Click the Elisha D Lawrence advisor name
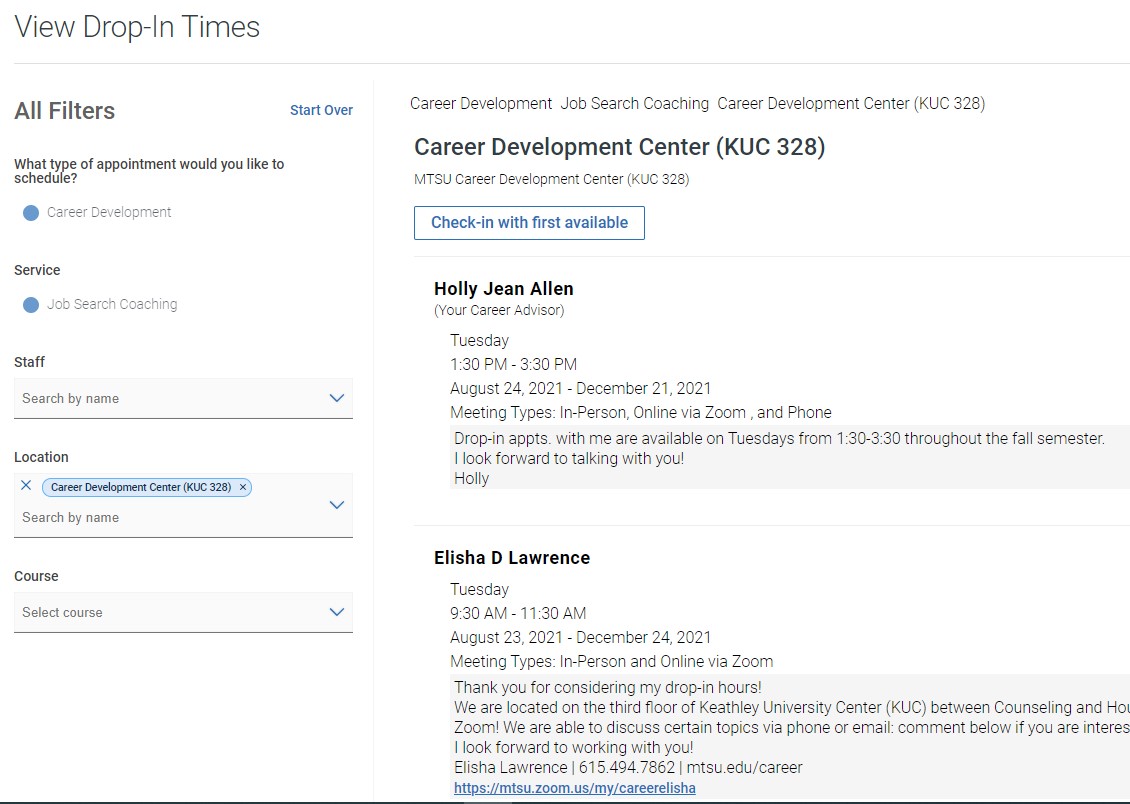The height and width of the screenshot is (804, 1130). pyautogui.click(x=511, y=558)
